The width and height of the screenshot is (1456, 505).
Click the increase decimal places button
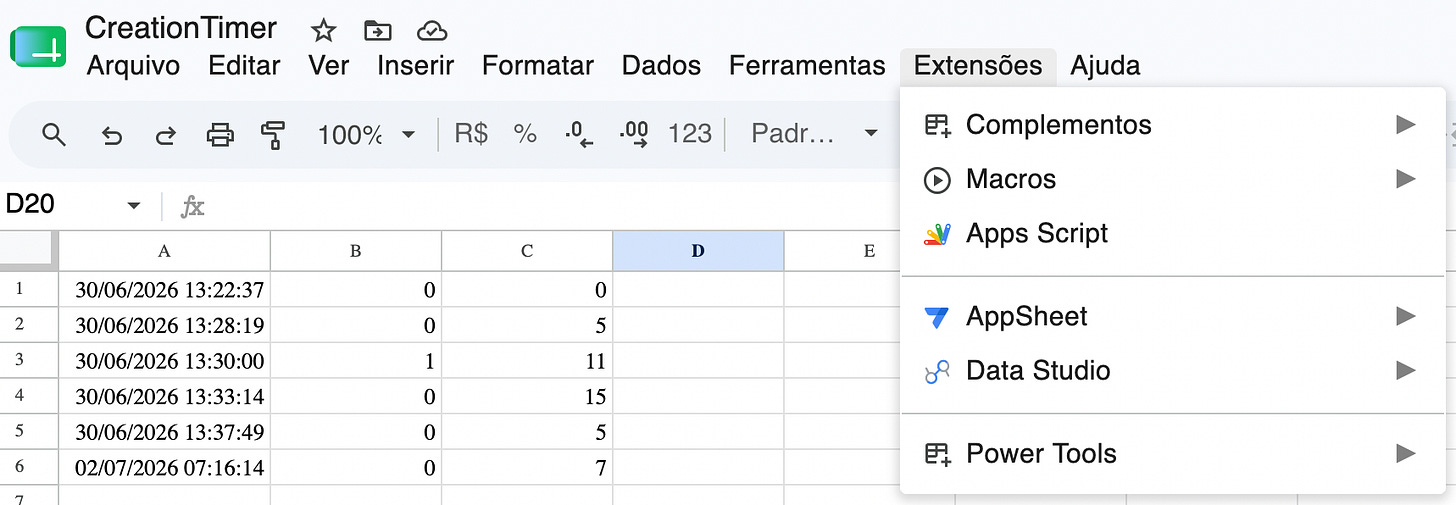(x=634, y=134)
